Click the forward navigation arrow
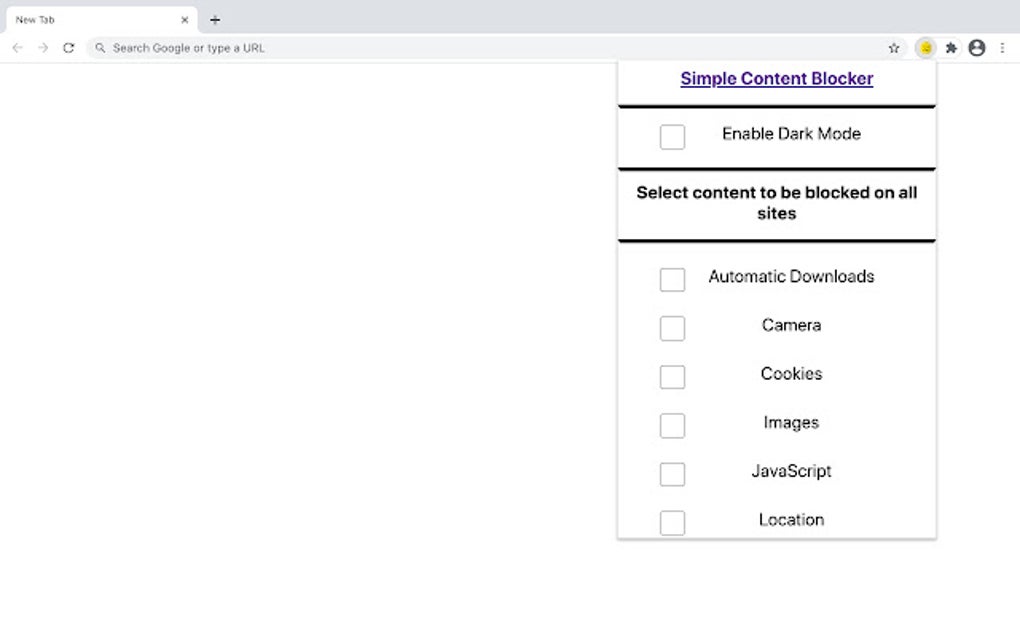The image size is (1020, 638). (x=42, y=47)
